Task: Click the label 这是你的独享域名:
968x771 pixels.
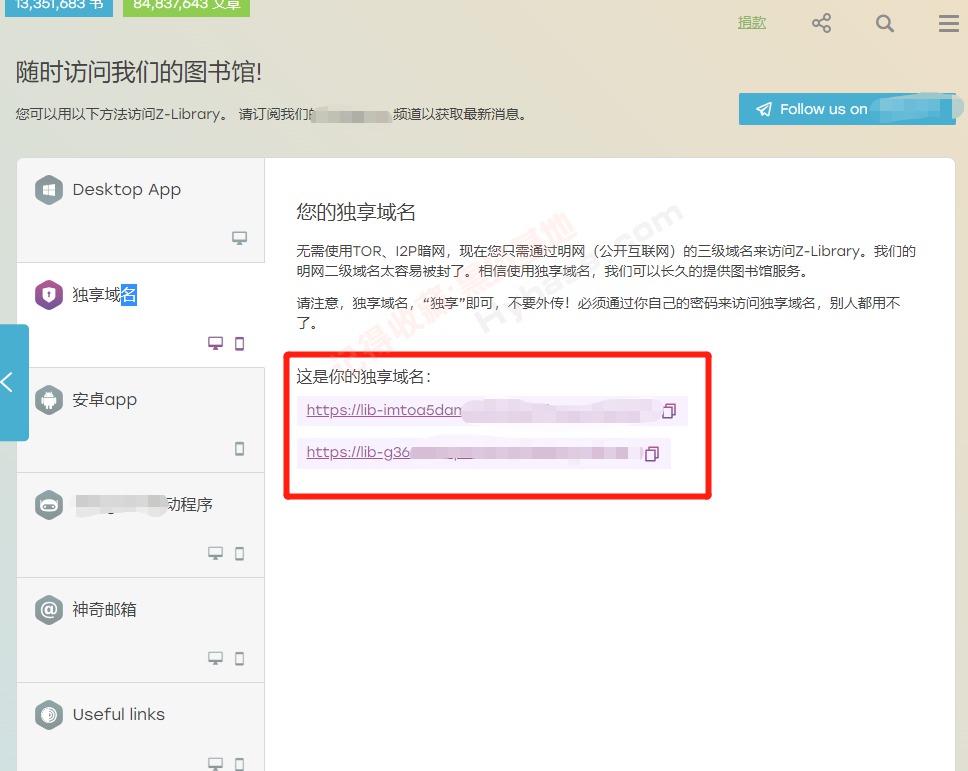Action: click(363, 377)
